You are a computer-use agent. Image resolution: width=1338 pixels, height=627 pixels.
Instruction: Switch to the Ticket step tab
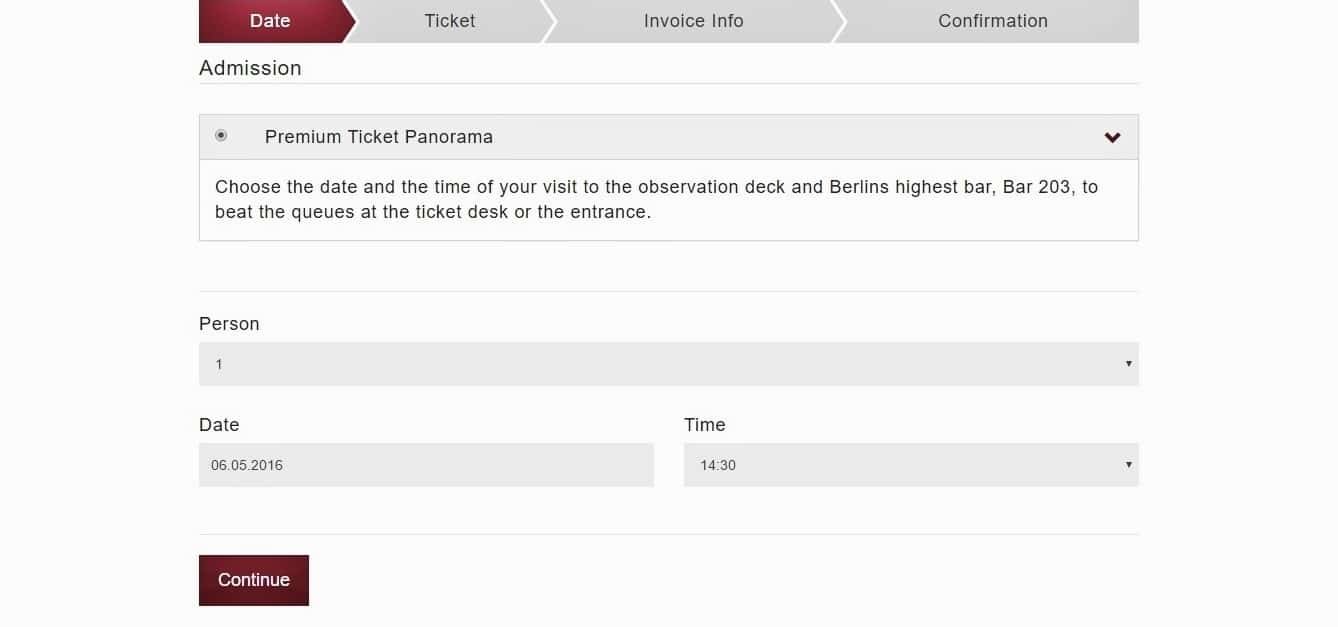(x=449, y=21)
